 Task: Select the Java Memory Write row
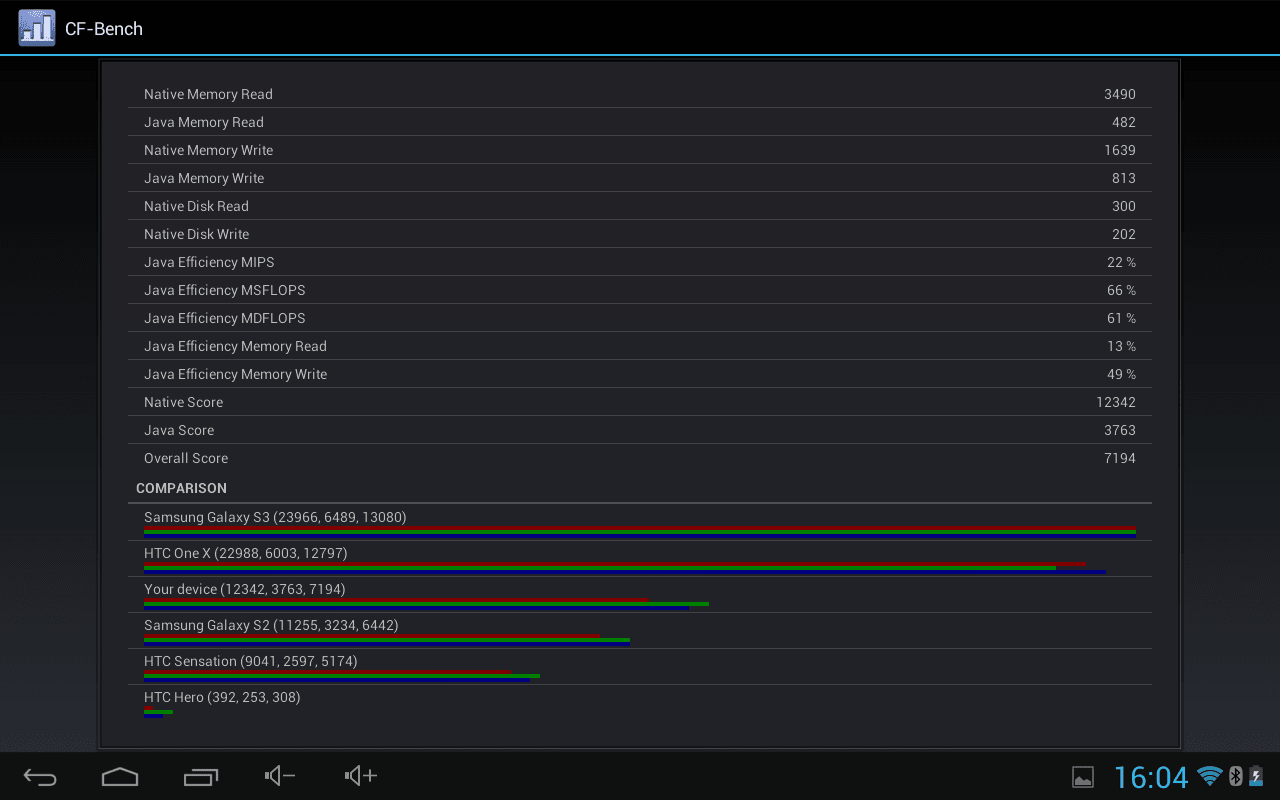coord(640,178)
